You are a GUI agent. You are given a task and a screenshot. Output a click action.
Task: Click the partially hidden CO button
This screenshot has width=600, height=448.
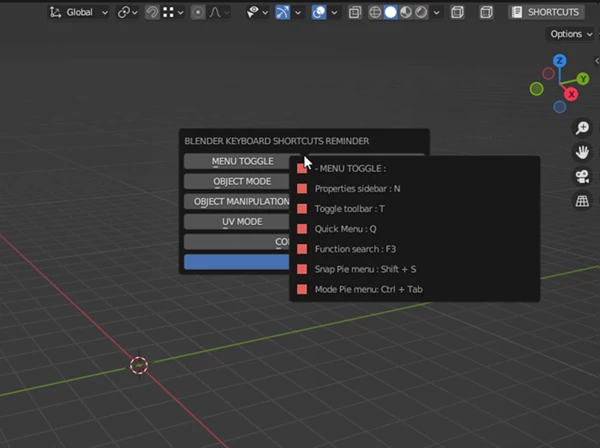click(237, 242)
